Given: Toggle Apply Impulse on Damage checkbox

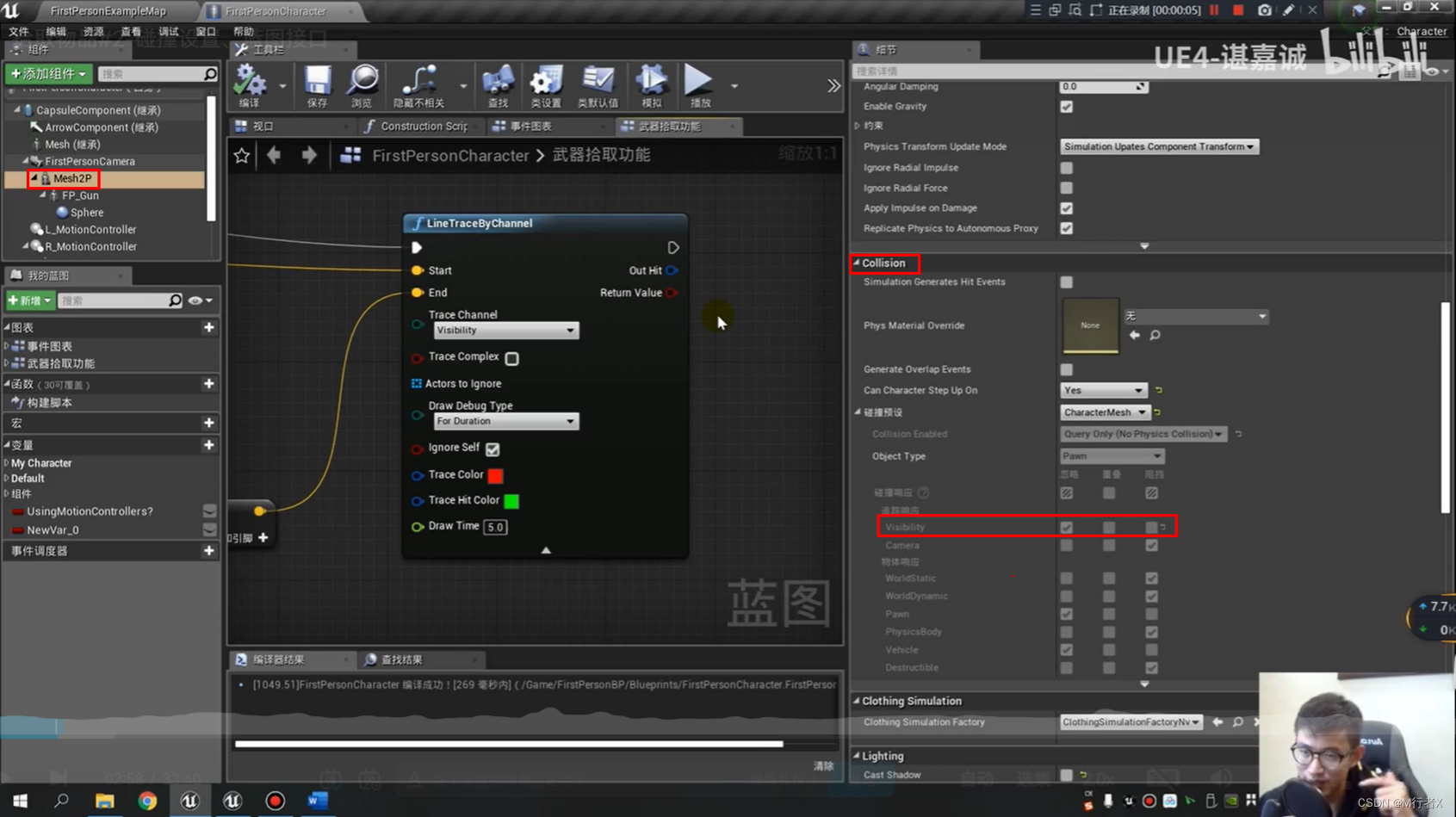Looking at the screenshot, I should 1067,208.
